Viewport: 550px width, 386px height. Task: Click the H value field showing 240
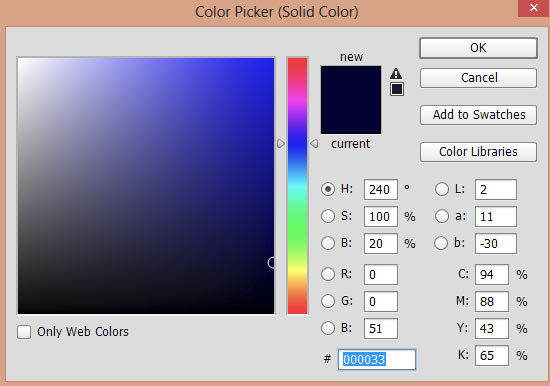tap(381, 189)
